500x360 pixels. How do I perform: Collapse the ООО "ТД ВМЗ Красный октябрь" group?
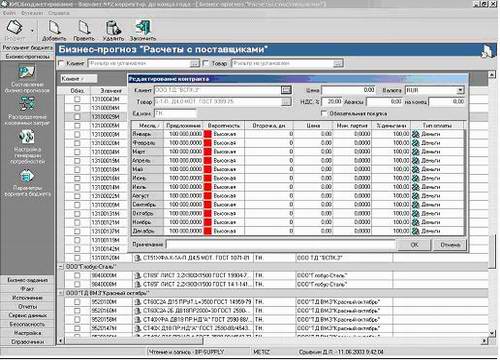point(61,293)
